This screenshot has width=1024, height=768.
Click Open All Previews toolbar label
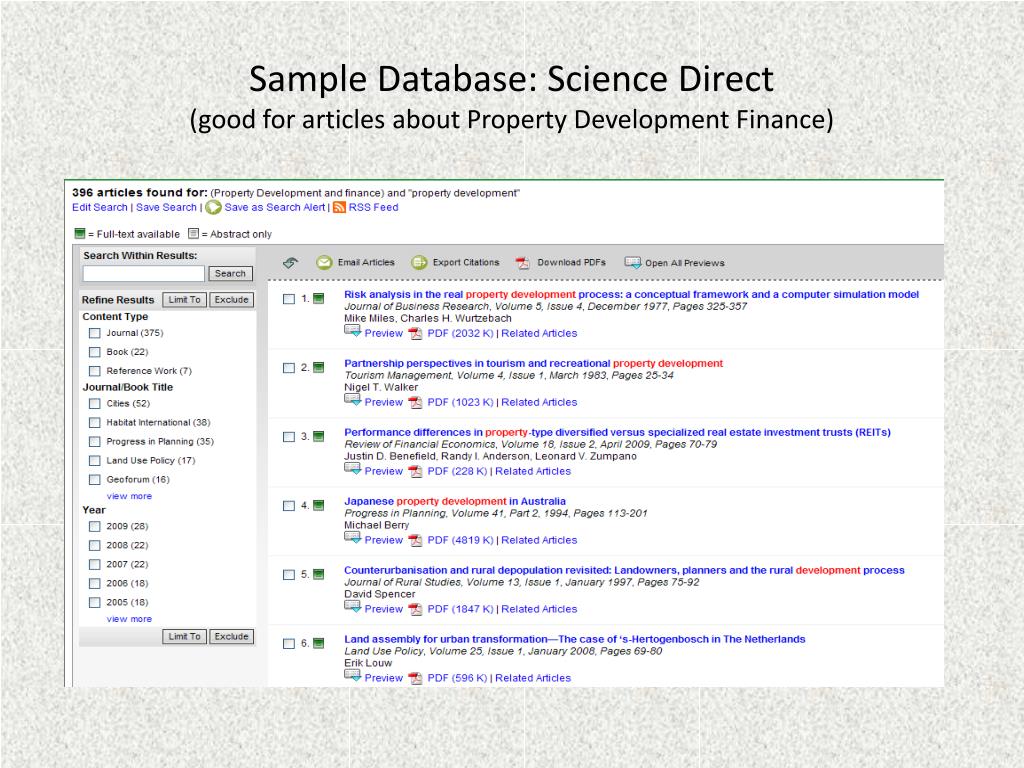pyautogui.click(x=685, y=263)
